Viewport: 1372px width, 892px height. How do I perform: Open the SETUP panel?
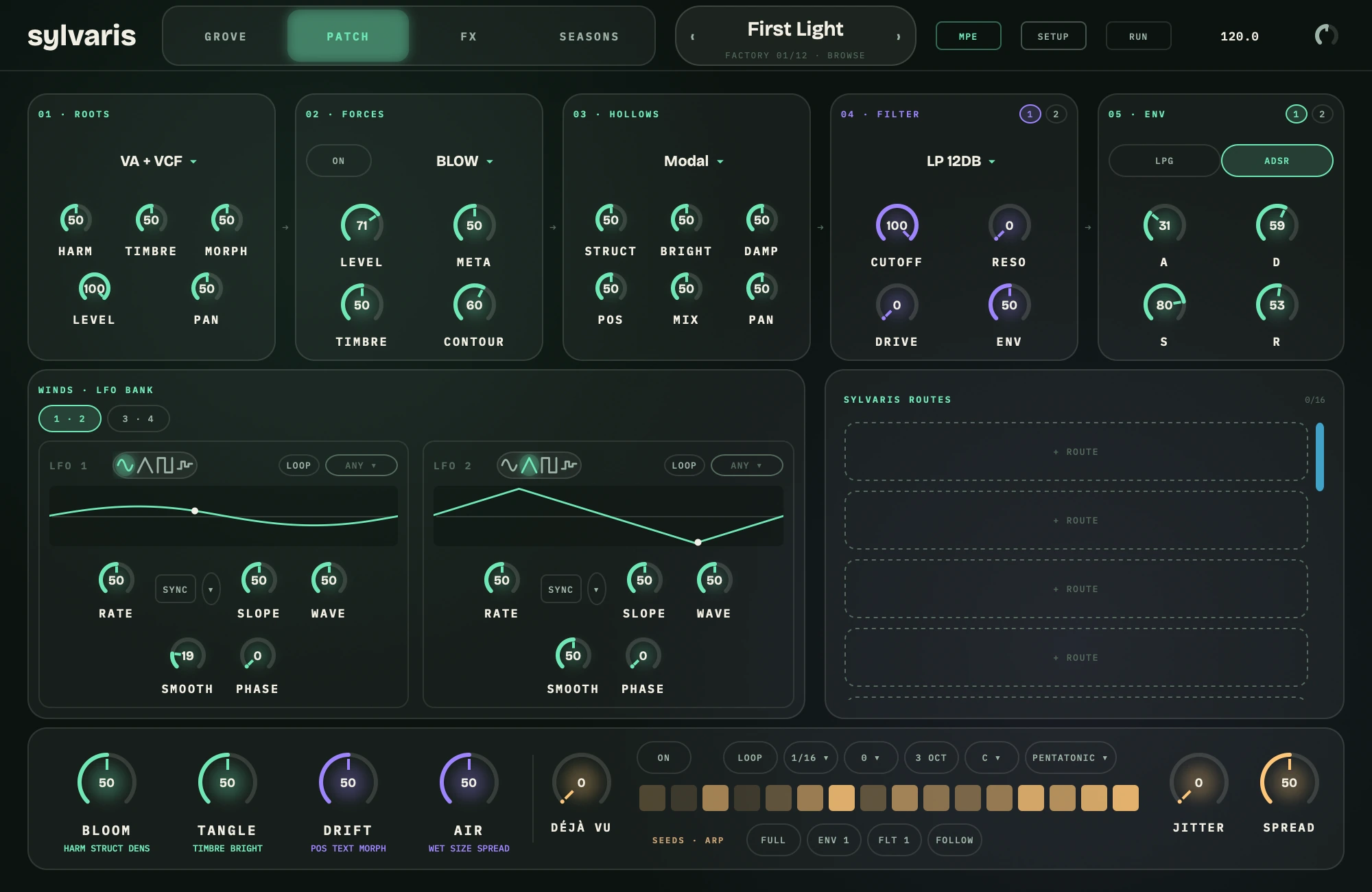(x=1053, y=36)
